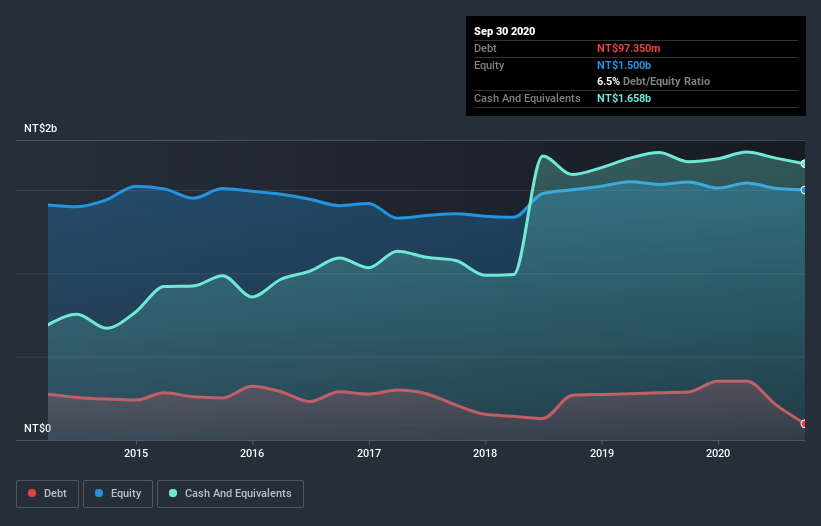Select the blue Equity endpoint marker on chart
Screen dimensions: 821x526
coord(804,190)
